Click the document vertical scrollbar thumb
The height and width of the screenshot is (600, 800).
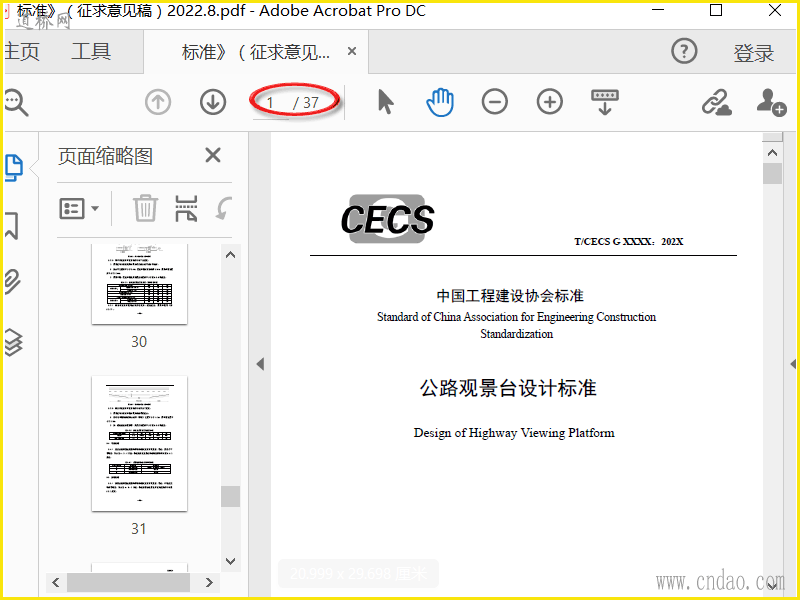point(772,173)
